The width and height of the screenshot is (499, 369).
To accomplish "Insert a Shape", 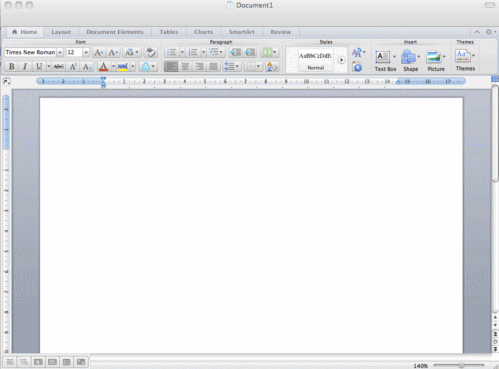I will (410, 60).
